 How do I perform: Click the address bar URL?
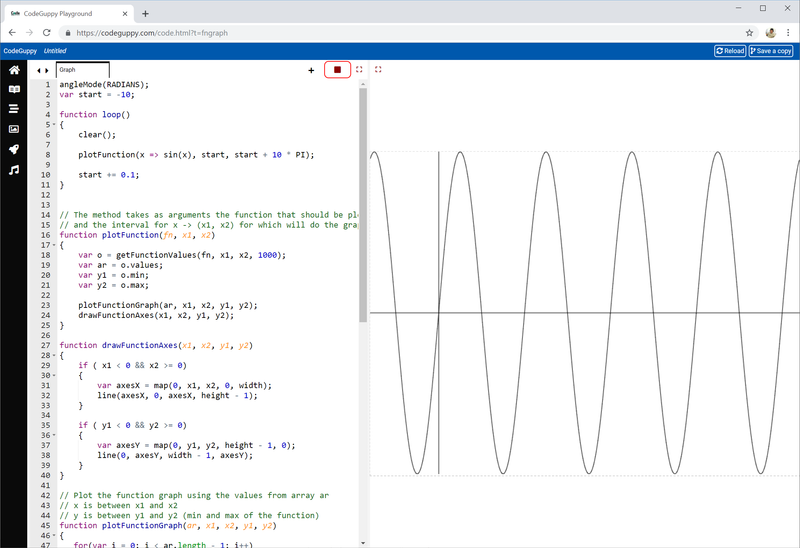(x=152, y=33)
